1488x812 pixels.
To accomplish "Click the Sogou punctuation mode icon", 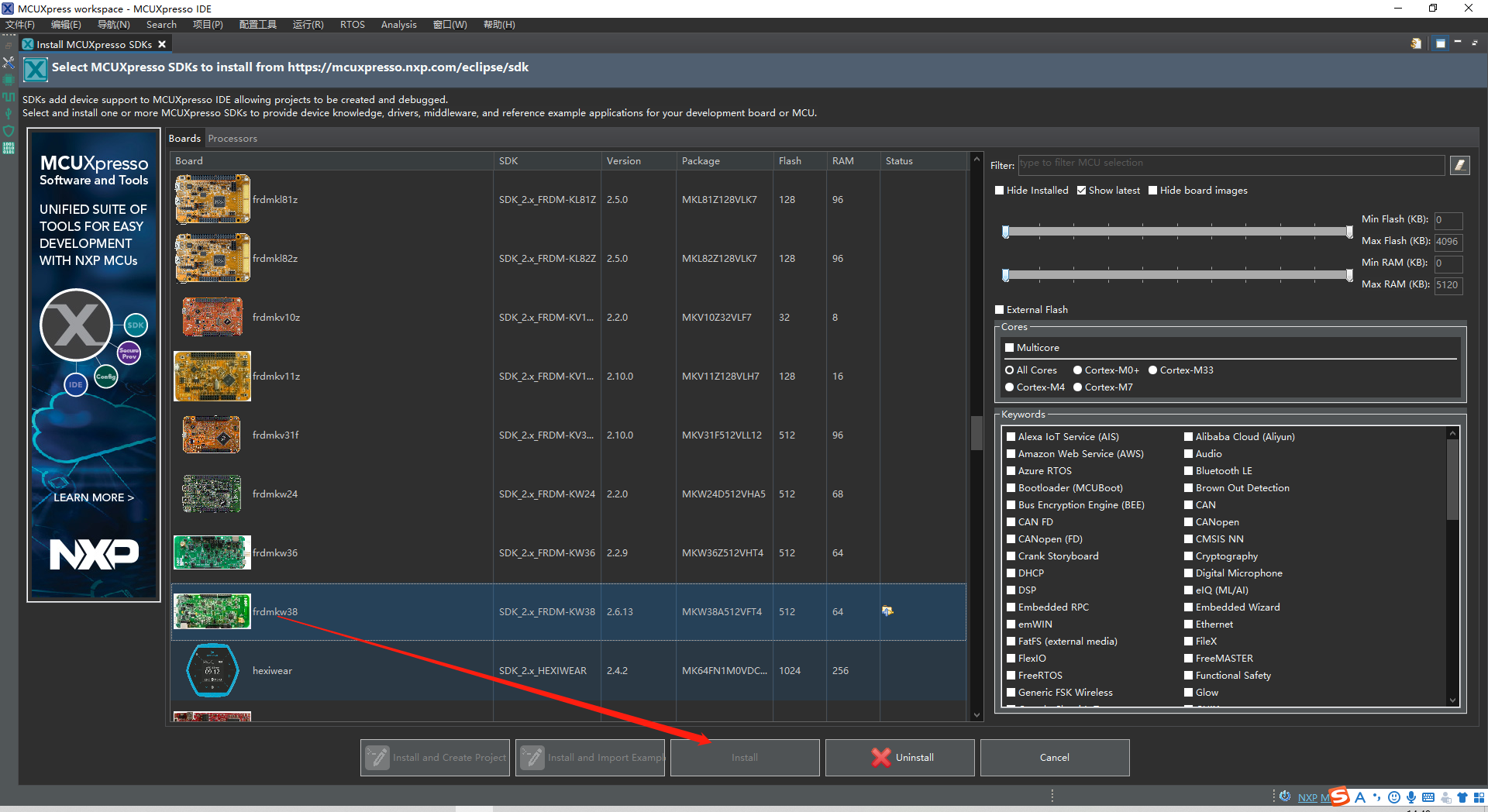I will coord(1377,797).
